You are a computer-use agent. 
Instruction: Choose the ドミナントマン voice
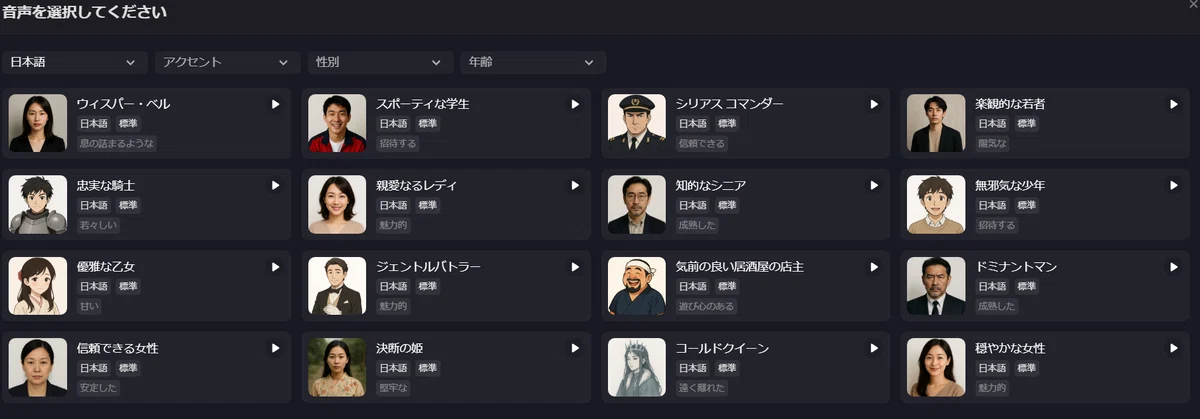click(1045, 286)
